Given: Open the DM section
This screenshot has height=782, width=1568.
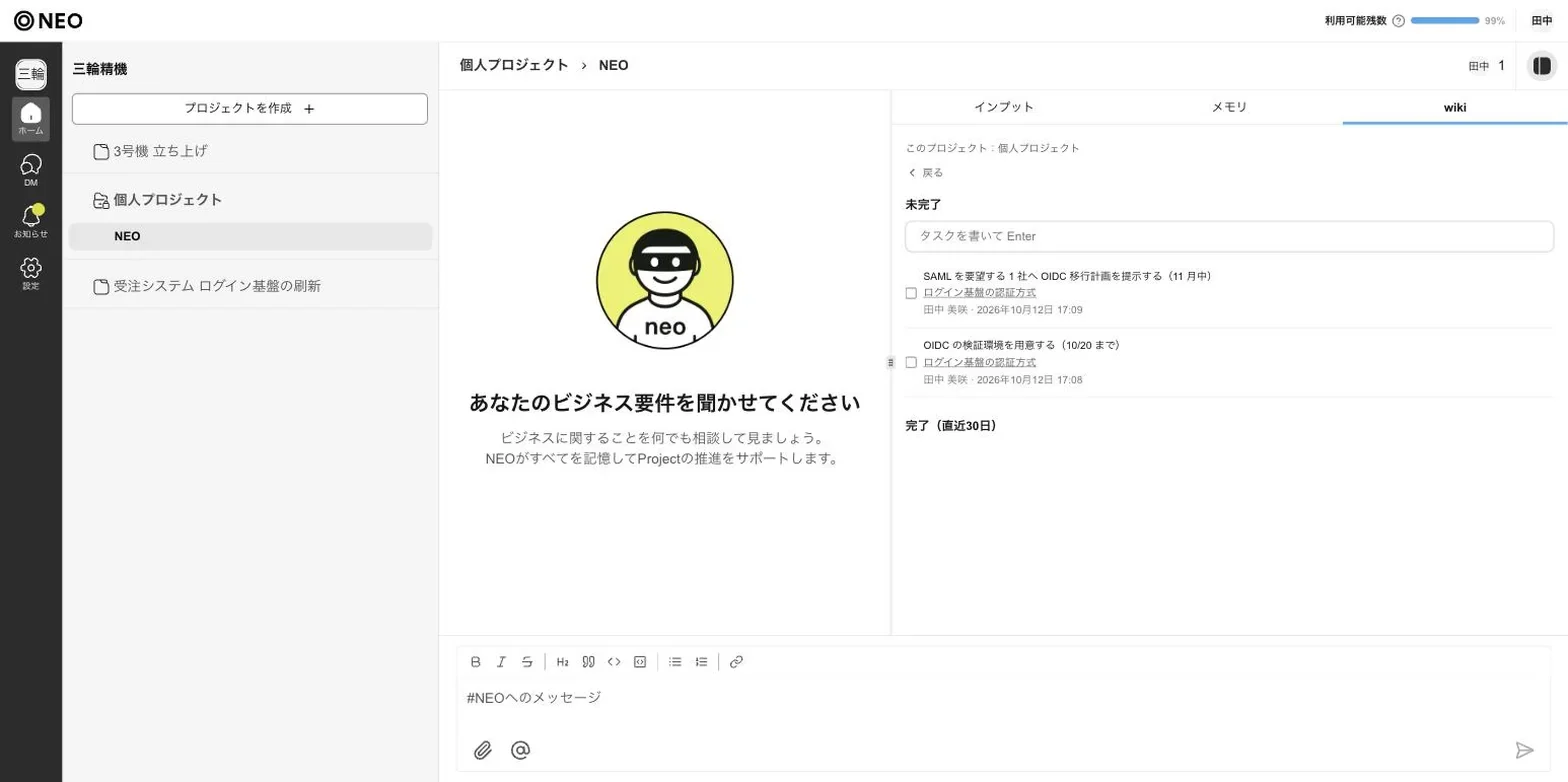Looking at the screenshot, I should (x=31, y=171).
